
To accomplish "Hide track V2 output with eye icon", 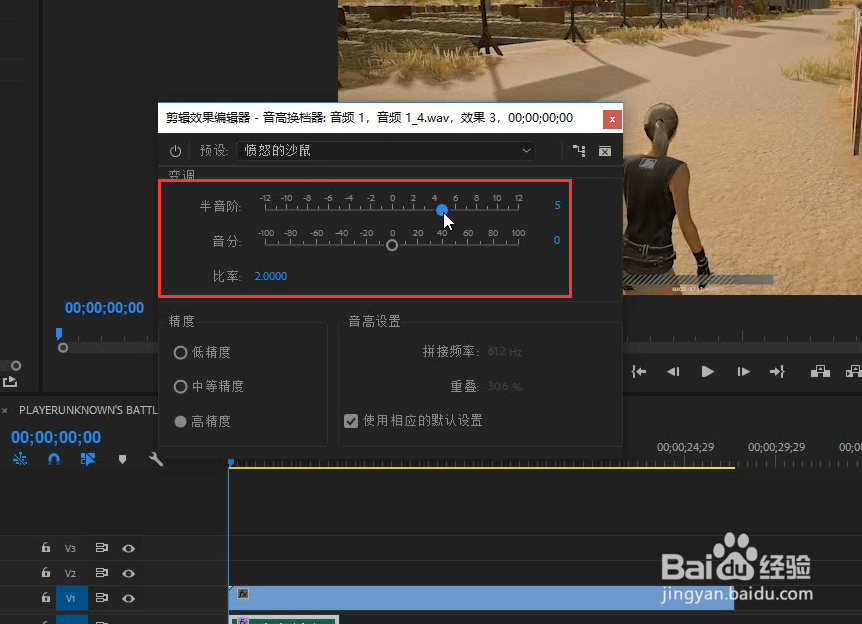I will [x=129, y=573].
